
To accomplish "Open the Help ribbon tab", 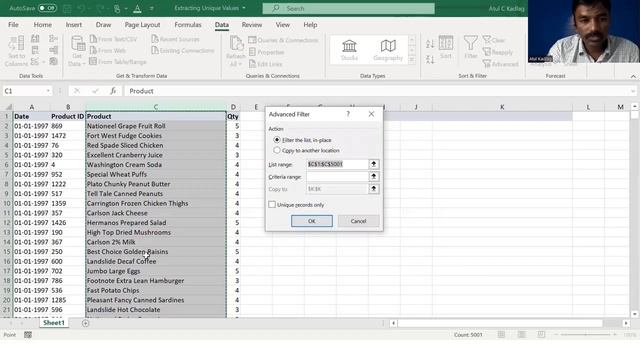I will 310,24.
